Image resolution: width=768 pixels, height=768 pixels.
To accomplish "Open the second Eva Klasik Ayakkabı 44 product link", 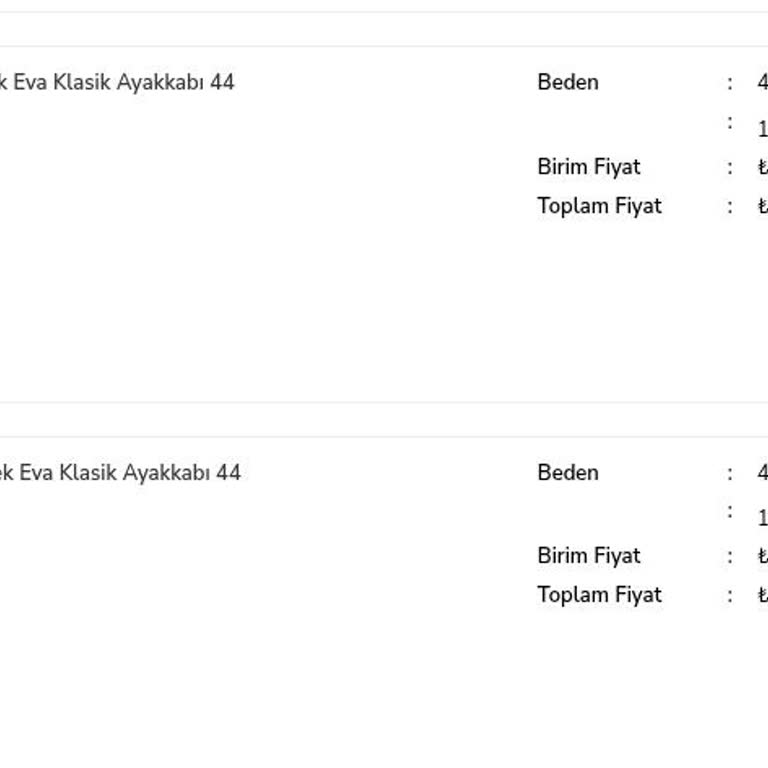I will click(120, 472).
